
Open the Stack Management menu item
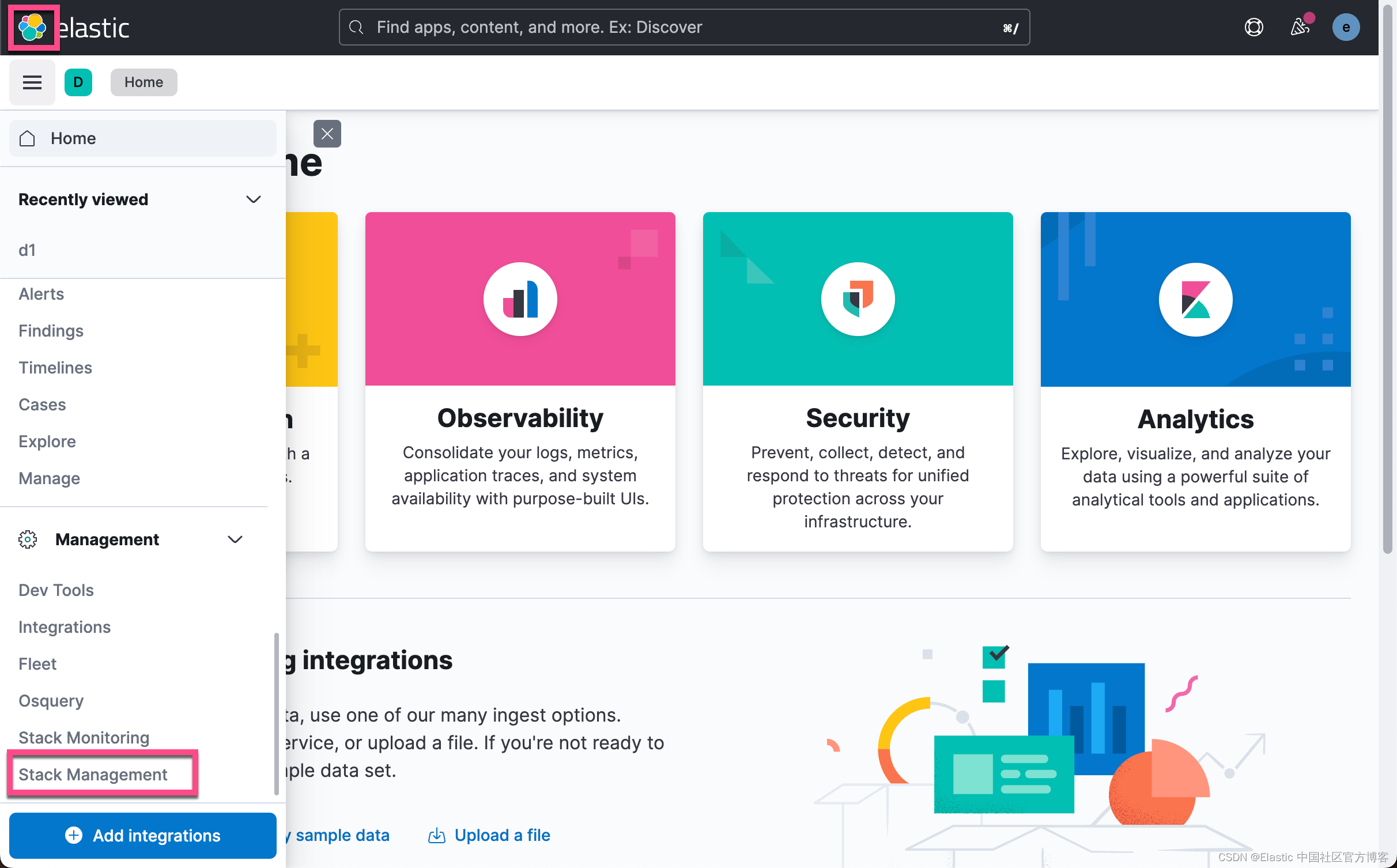coord(93,774)
